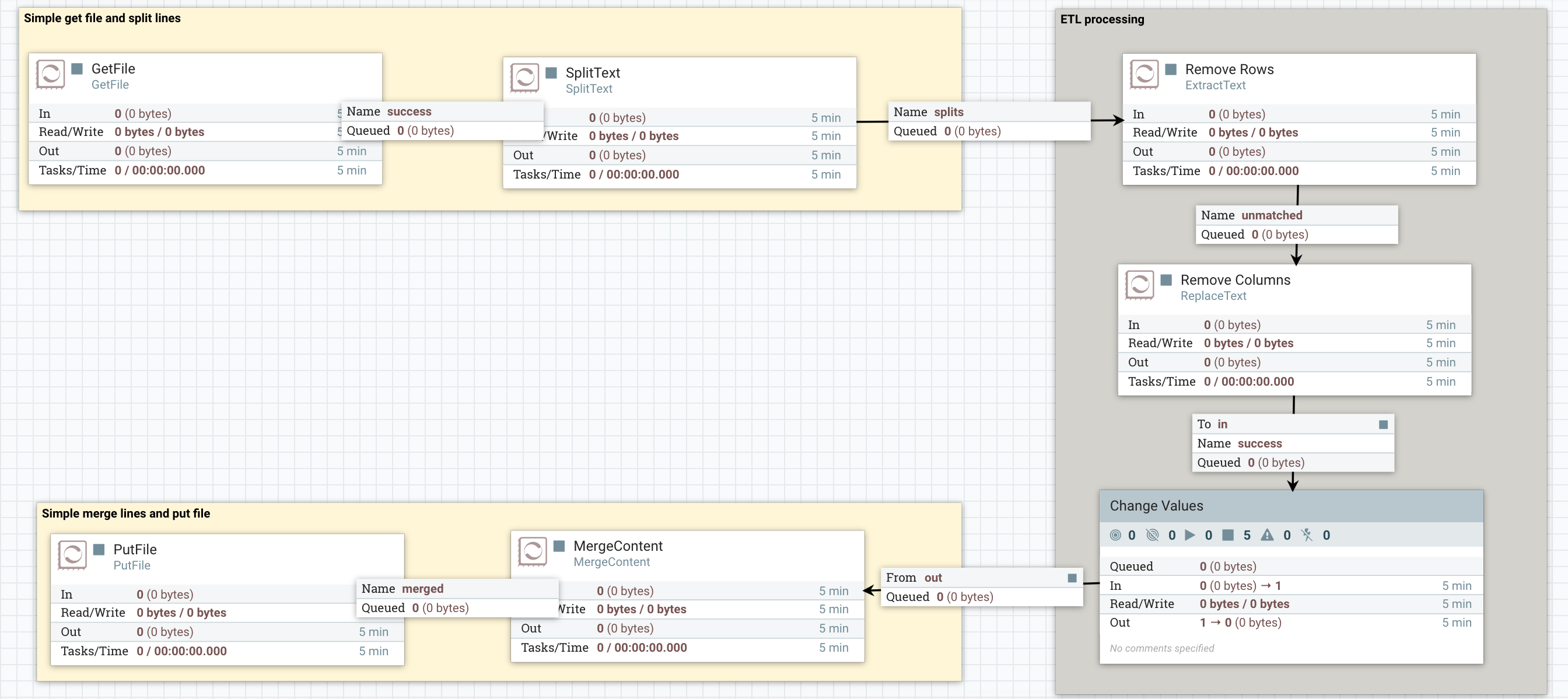Screen dimensions: 1568x699
Task: Click the not-transmitting ports crossed bullseye icon
Action: pos(1153,535)
